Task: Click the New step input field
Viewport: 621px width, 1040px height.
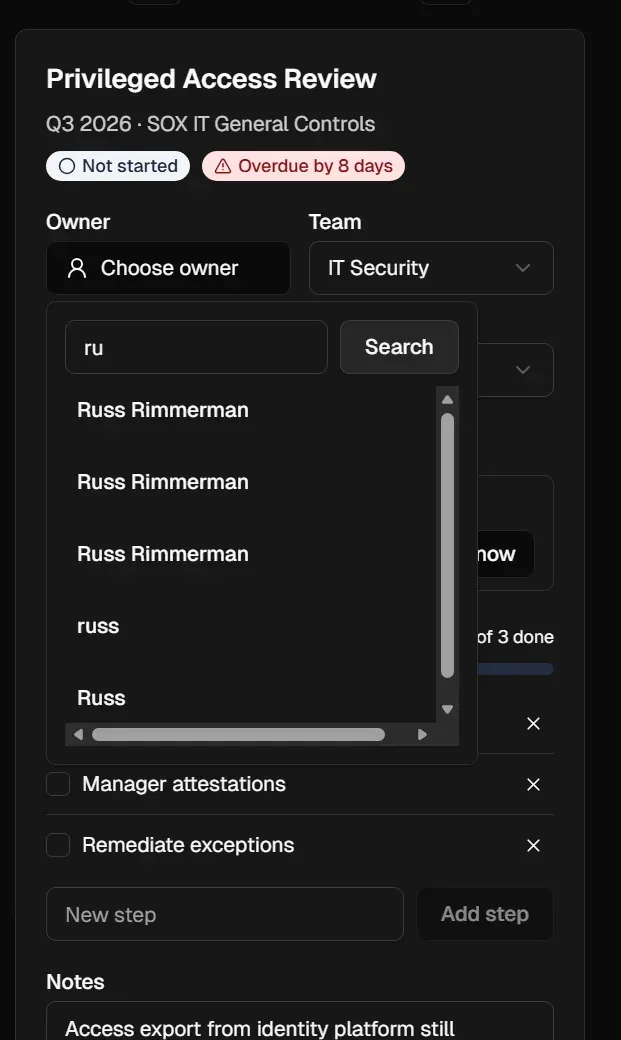Action: [x=225, y=914]
